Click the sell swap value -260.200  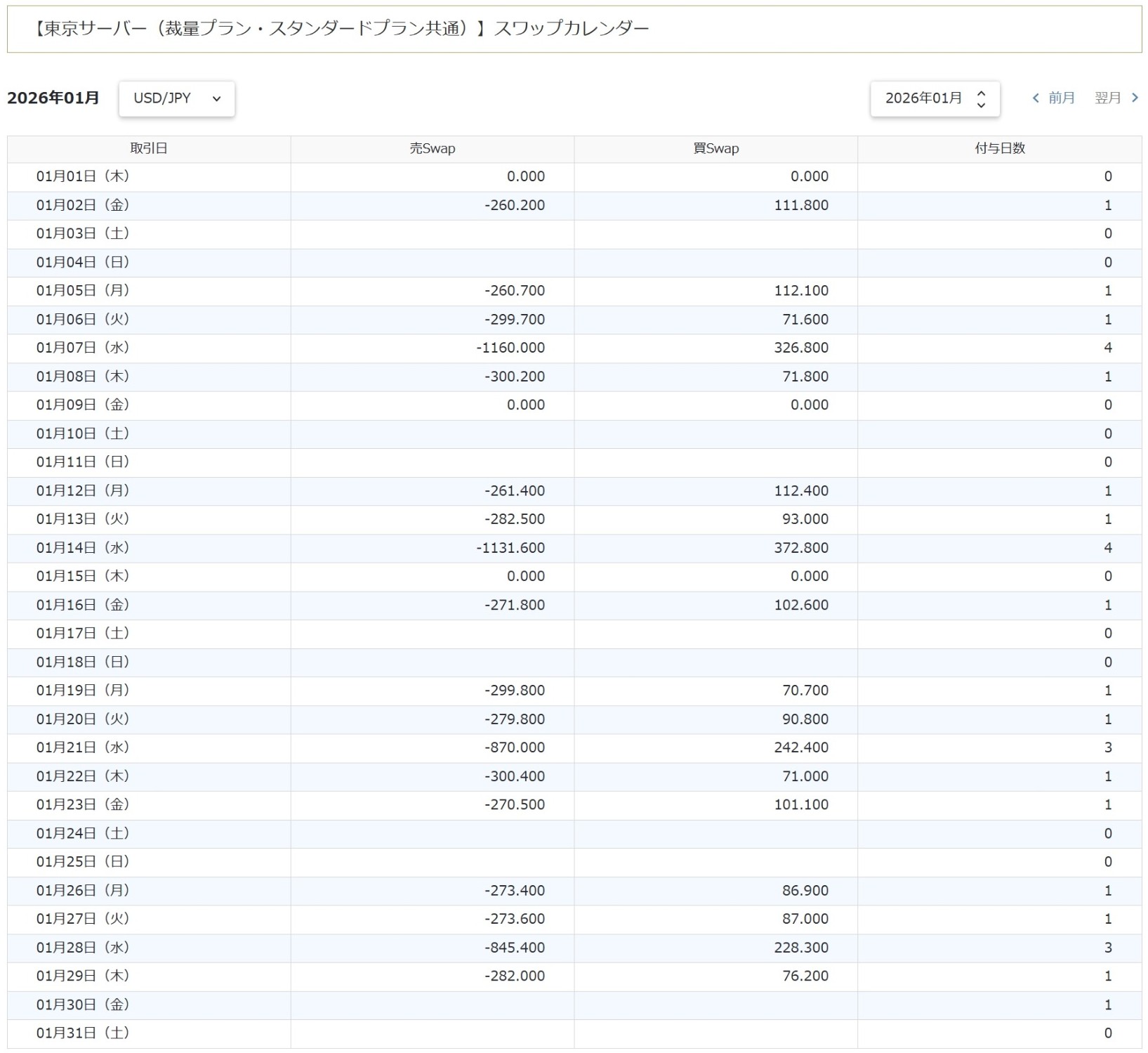click(x=515, y=205)
